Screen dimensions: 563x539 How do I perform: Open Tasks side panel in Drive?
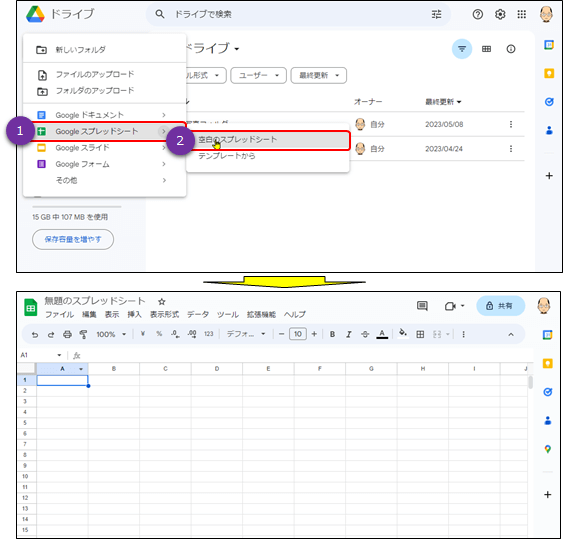tap(549, 102)
